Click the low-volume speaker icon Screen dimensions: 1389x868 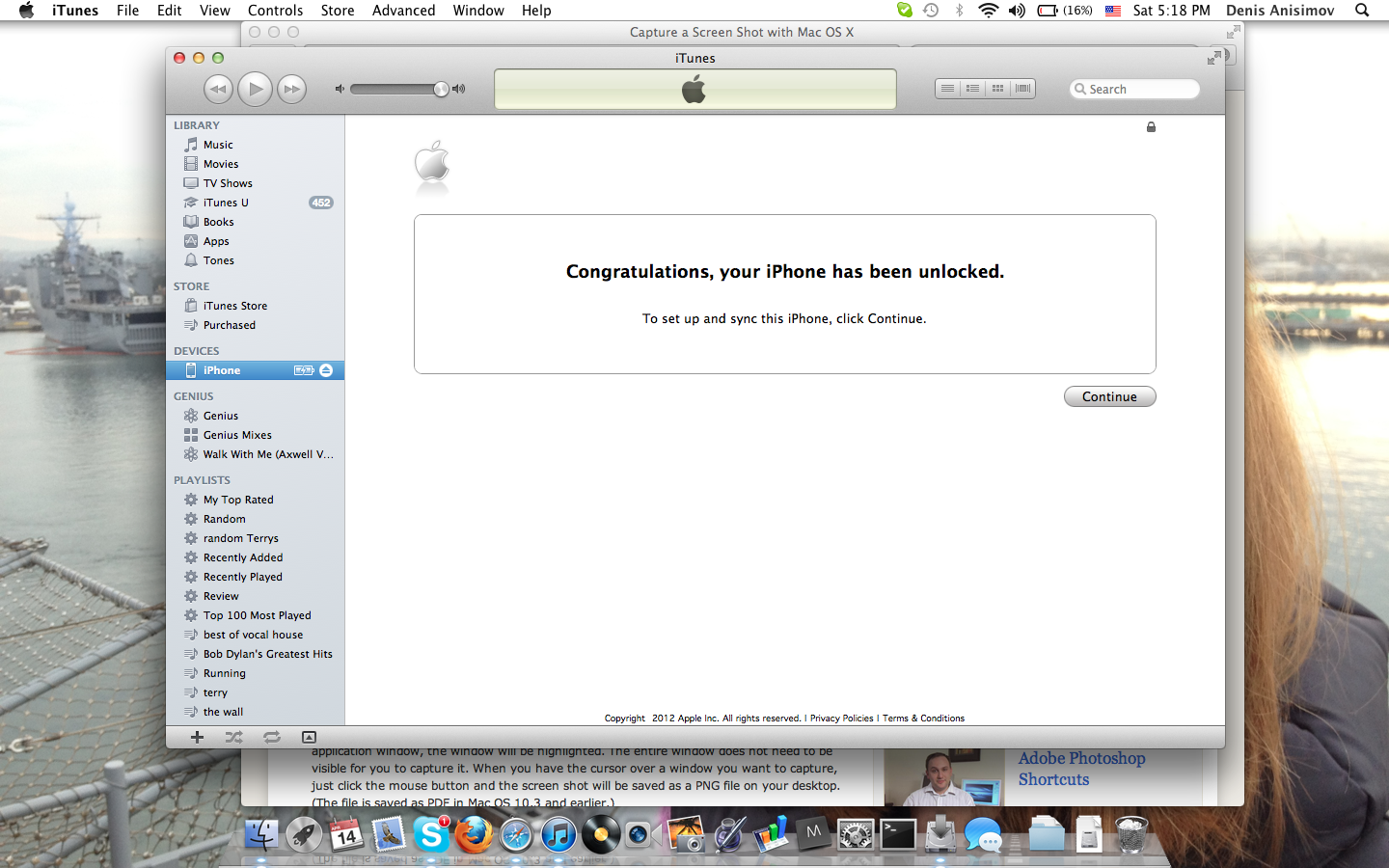pos(340,89)
